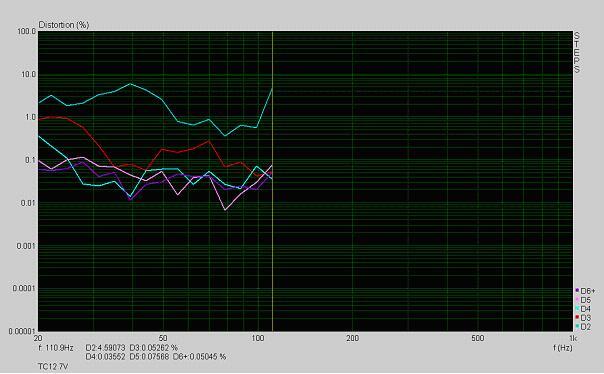Click the 100.0 y-axis label
Screen dimensions: 604x374
click(x=27, y=31)
